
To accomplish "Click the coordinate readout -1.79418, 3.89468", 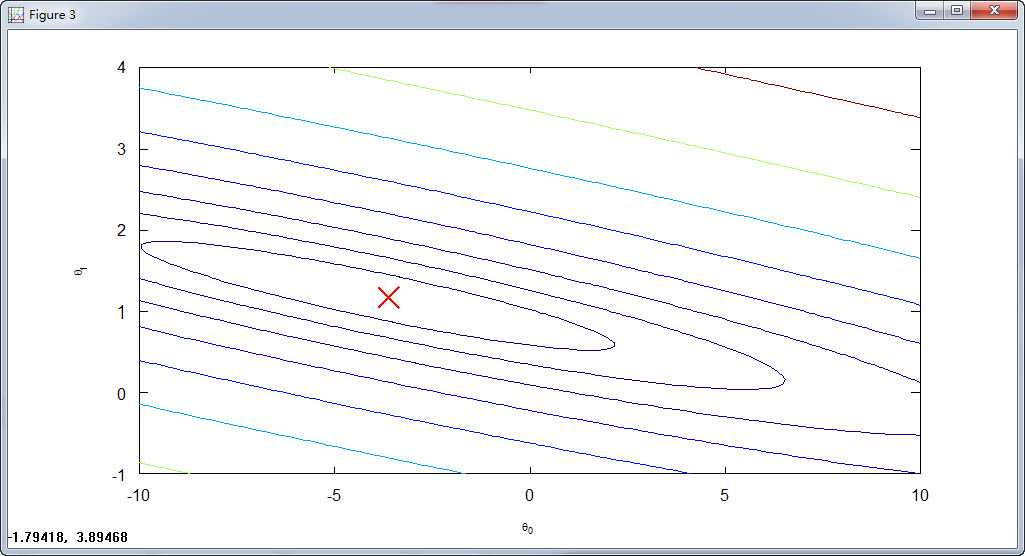I will coord(67,537).
